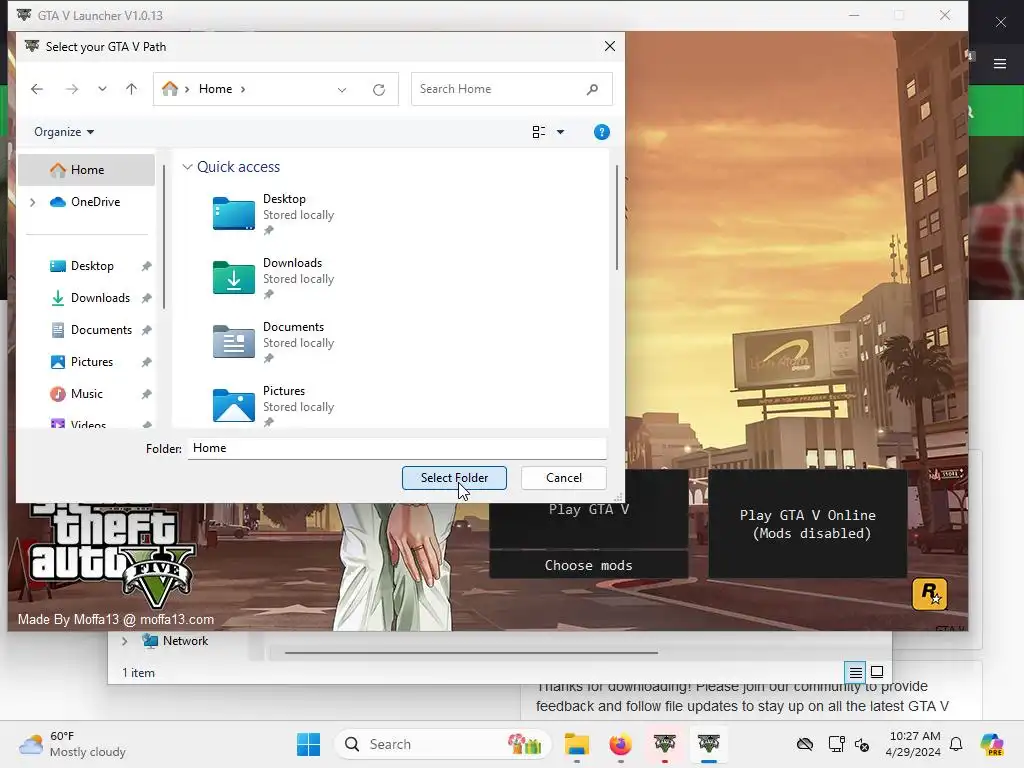Click the pin icon beside sidebar Downloads
Image resolution: width=1024 pixels, height=768 pixels.
[146, 298]
